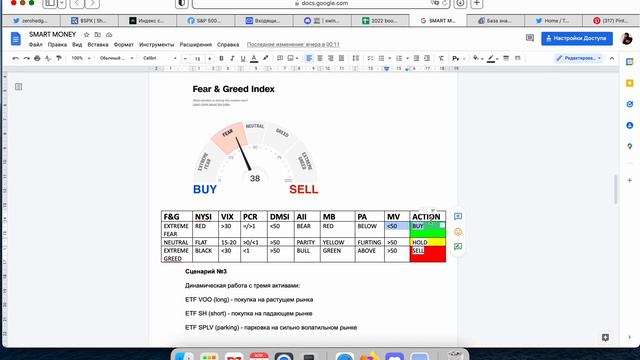Center align the text

click(x=320, y=58)
